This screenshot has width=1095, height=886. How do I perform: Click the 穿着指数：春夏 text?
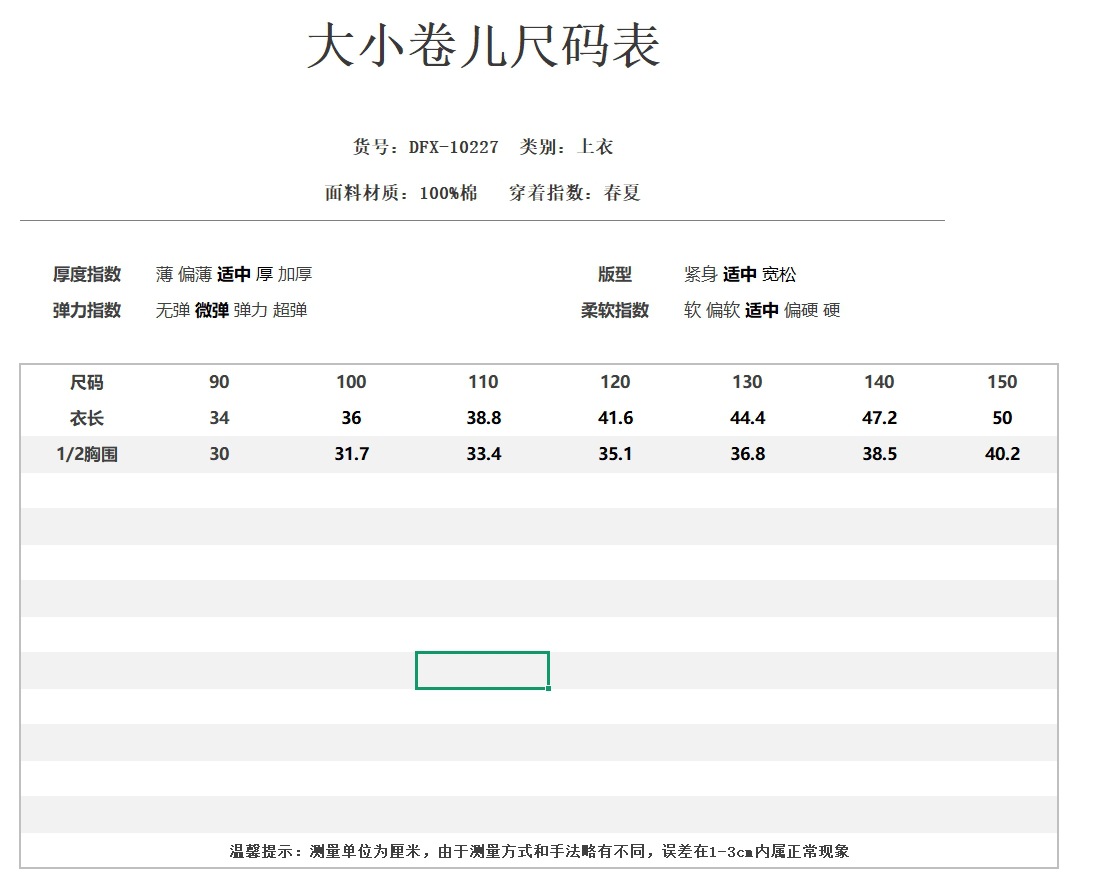[x=575, y=193]
